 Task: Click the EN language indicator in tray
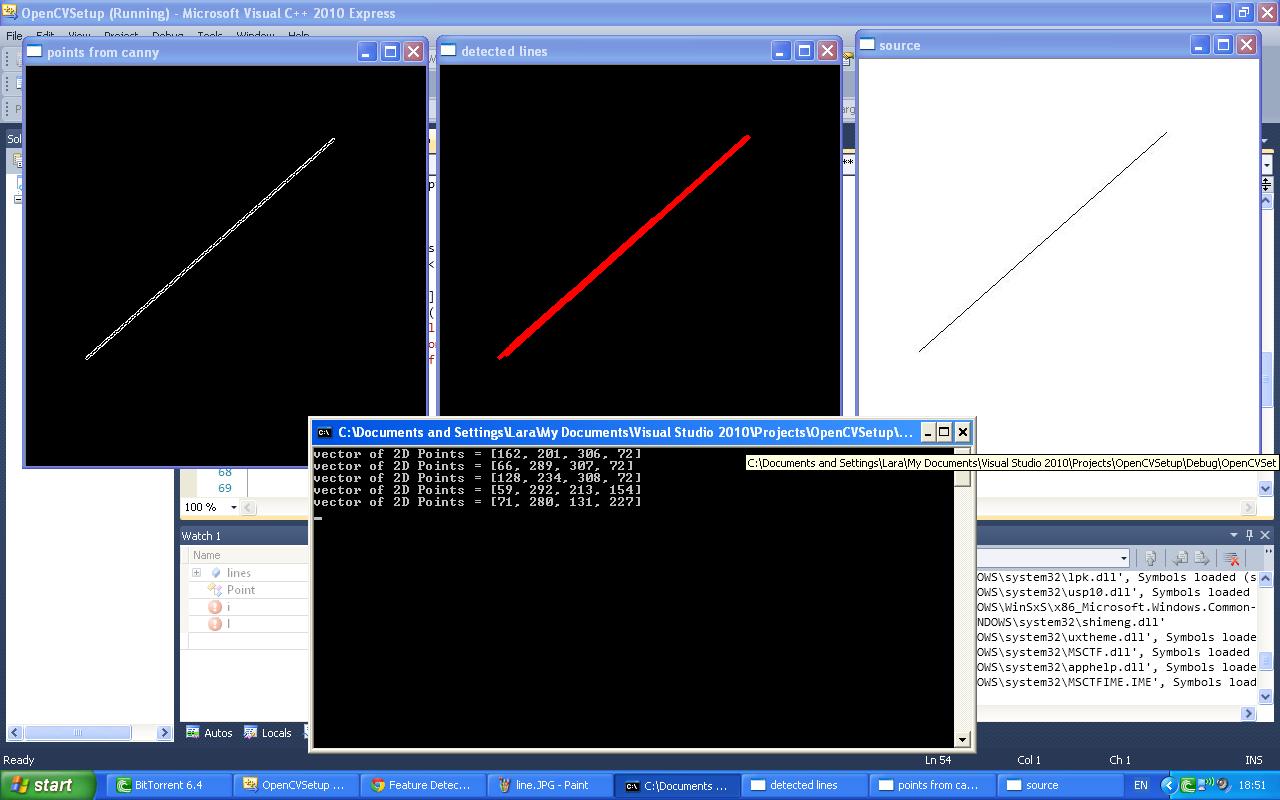(1141, 786)
